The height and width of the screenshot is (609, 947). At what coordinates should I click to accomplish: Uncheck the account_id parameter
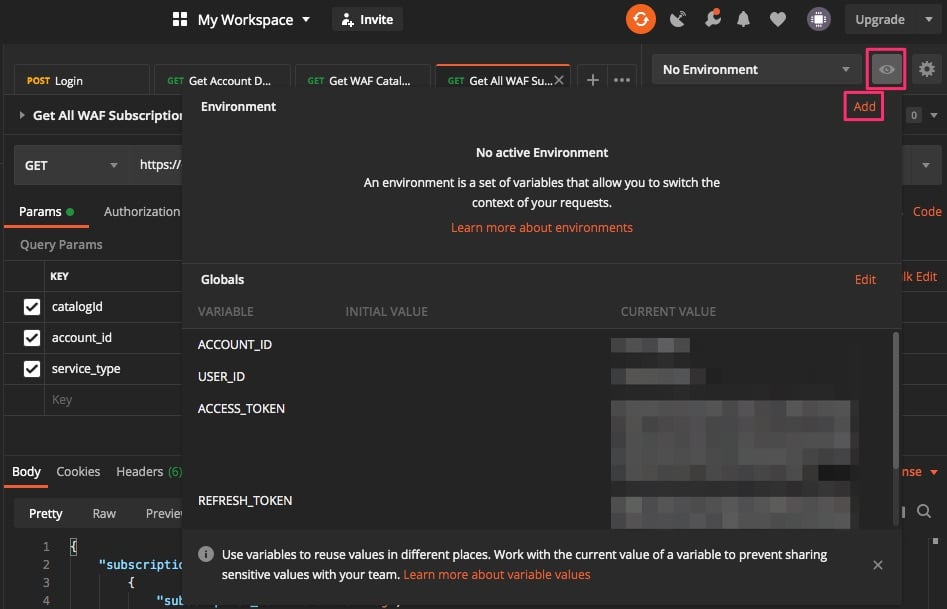[32, 338]
